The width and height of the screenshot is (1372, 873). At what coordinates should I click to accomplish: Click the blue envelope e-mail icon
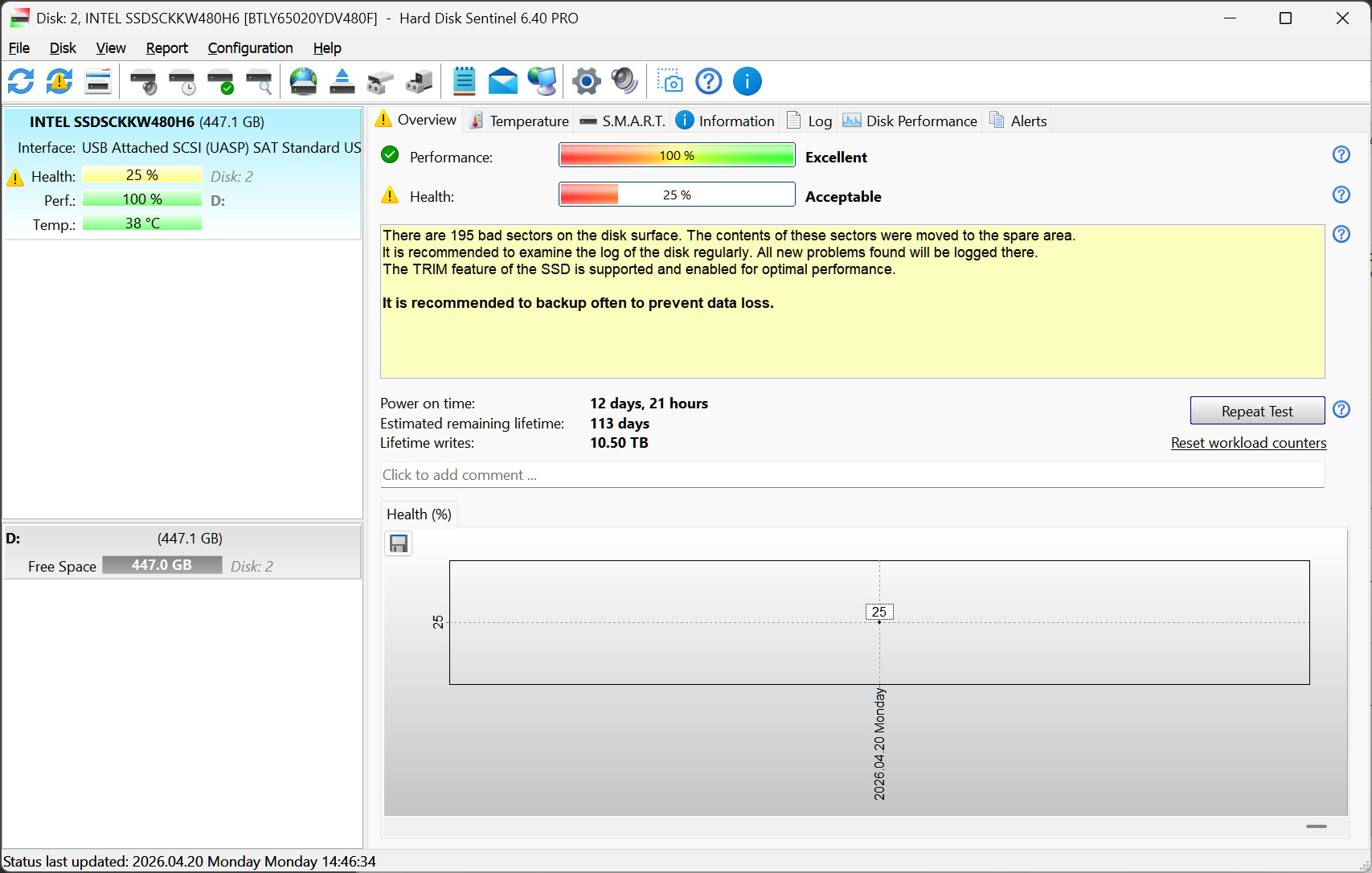pos(503,81)
